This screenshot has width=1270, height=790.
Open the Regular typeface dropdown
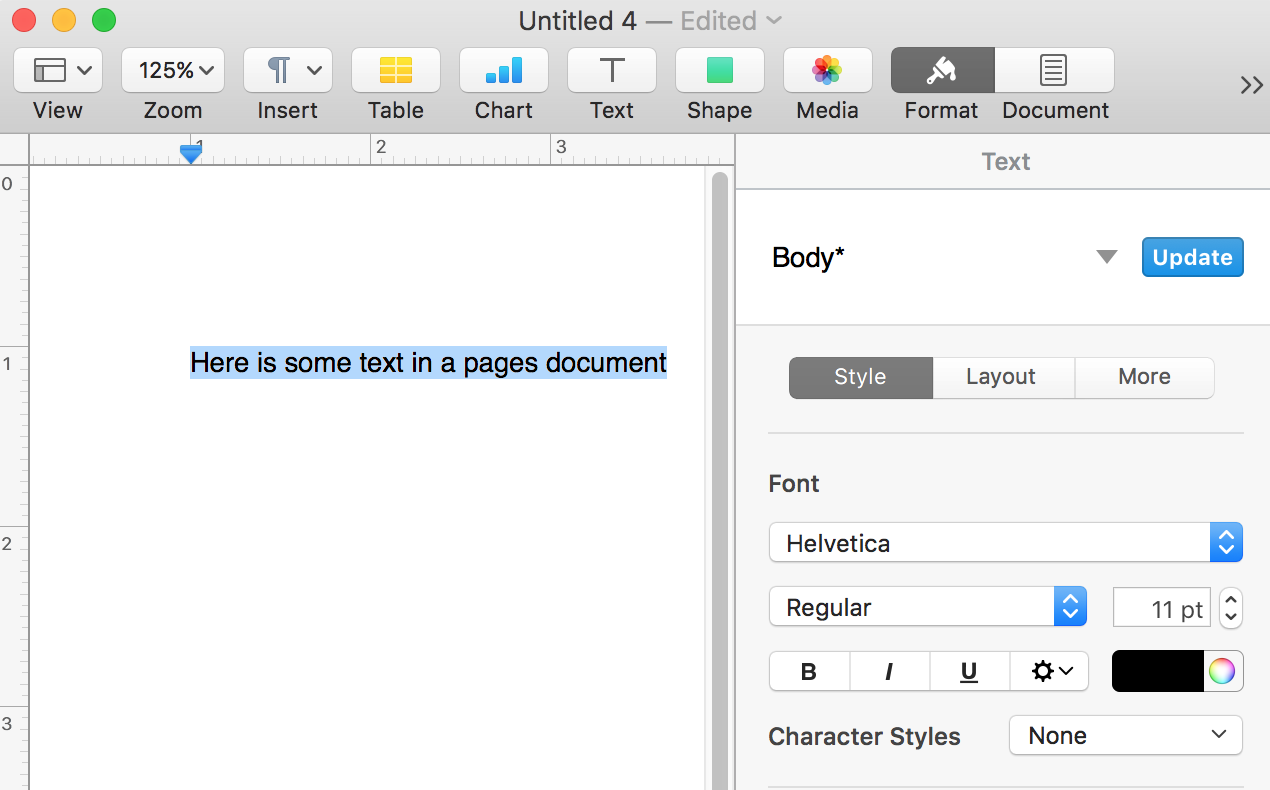click(928, 607)
